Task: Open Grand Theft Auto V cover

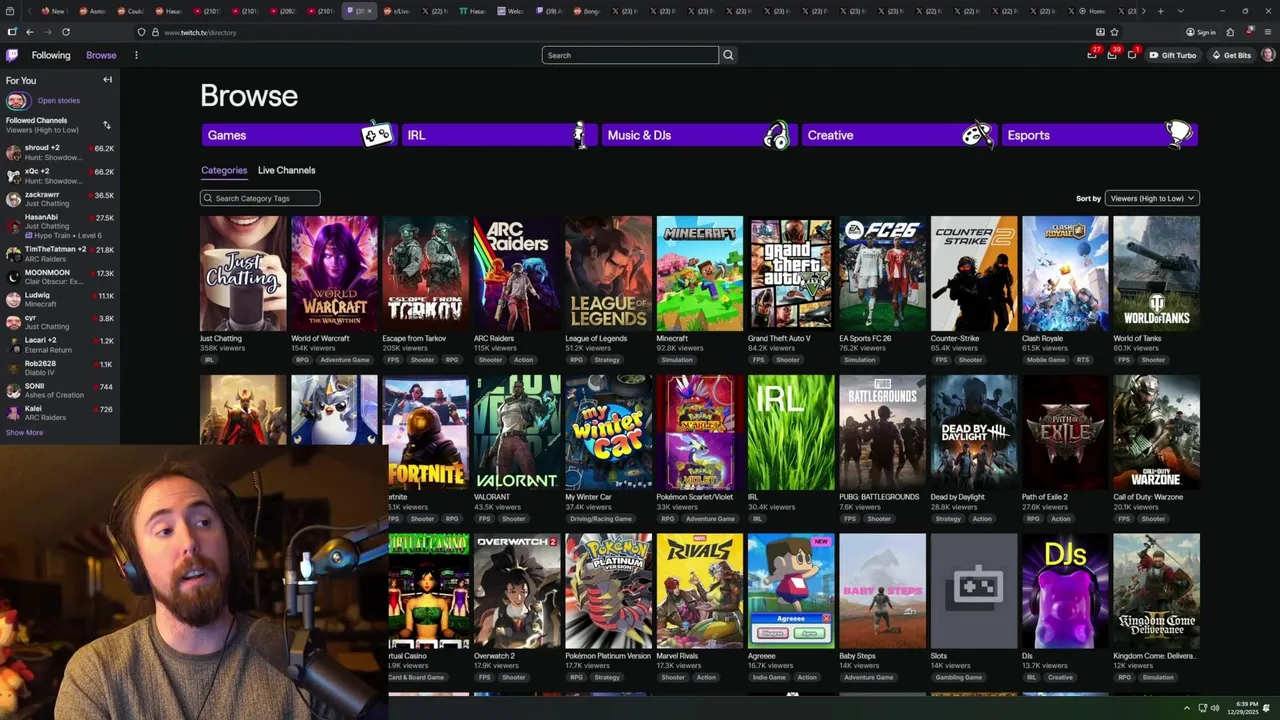Action: (791, 273)
